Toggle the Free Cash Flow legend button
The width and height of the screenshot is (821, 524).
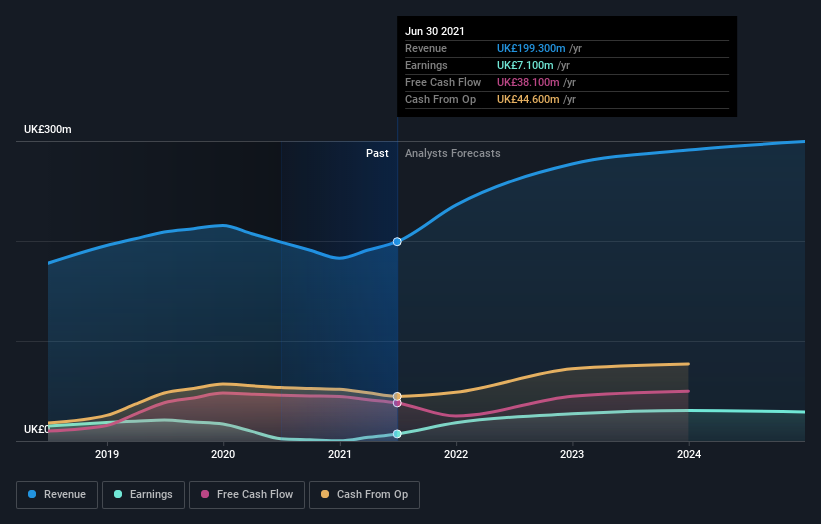coord(247,495)
